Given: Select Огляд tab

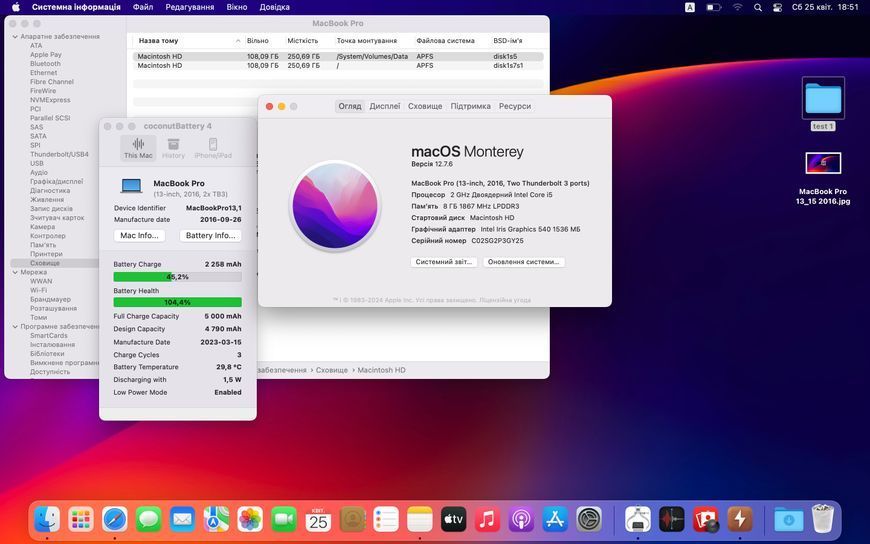Looking at the screenshot, I should (350, 106).
